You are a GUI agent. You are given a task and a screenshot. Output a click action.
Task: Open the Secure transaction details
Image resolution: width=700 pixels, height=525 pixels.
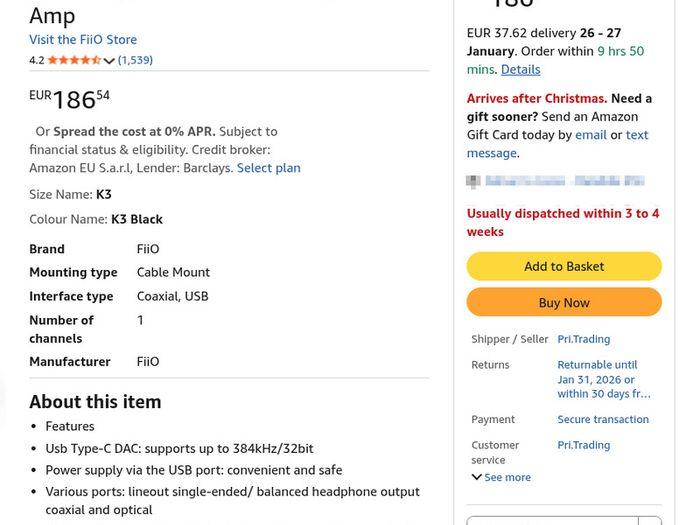pos(603,419)
